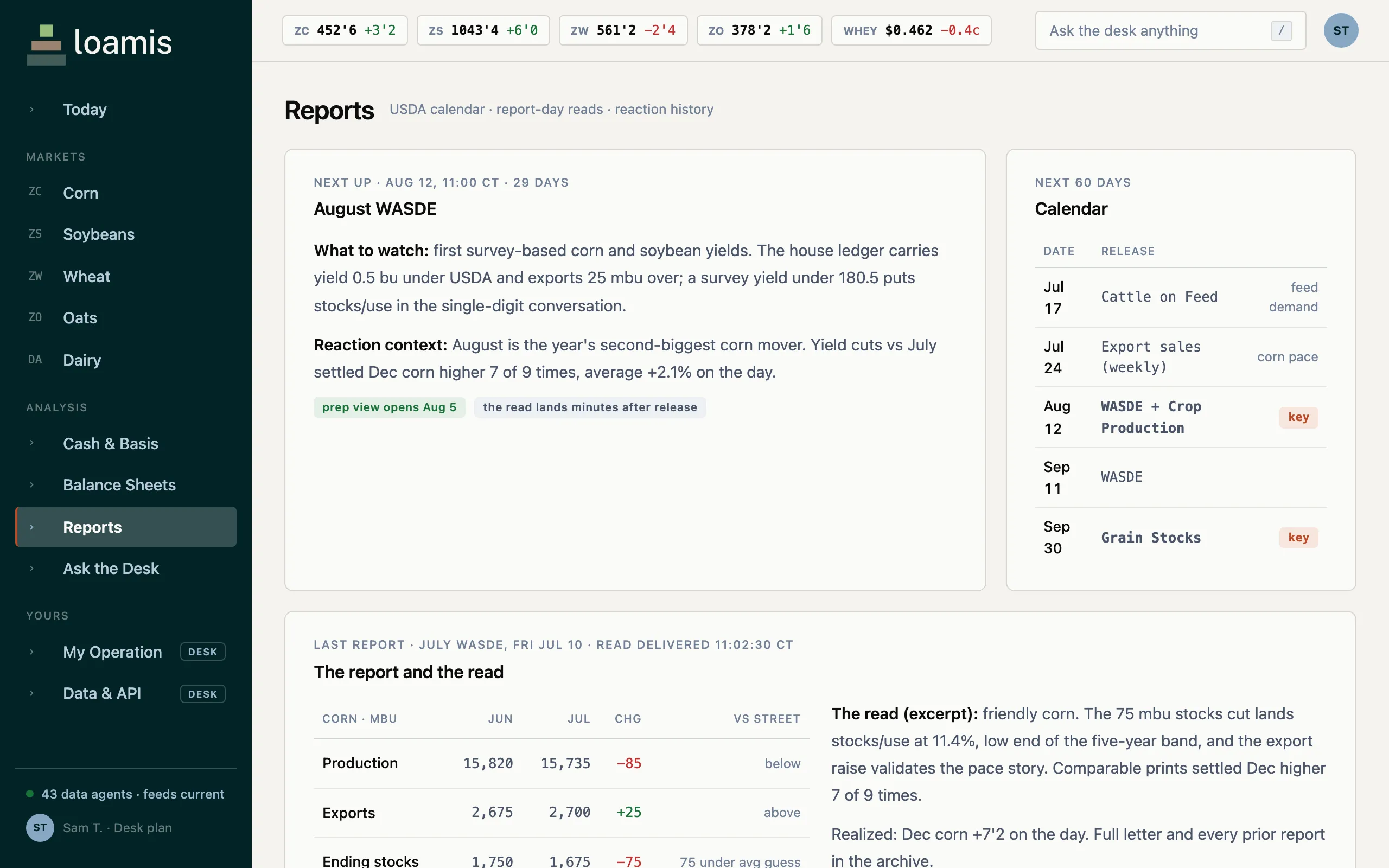Click the Calendar card heading
The width and height of the screenshot is (1389, 868).
point(1071,209)
